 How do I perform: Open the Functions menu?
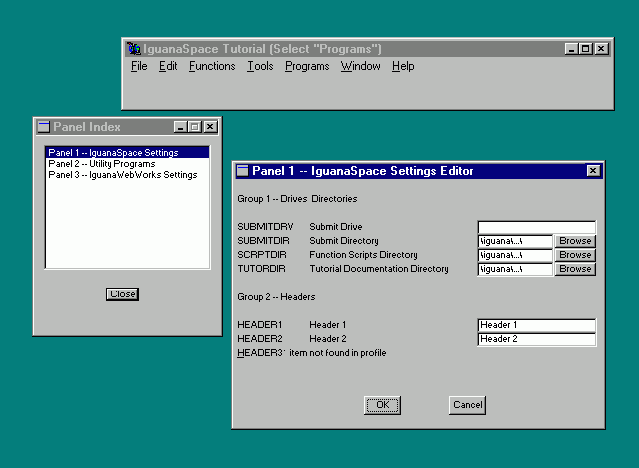pos(212,66)
